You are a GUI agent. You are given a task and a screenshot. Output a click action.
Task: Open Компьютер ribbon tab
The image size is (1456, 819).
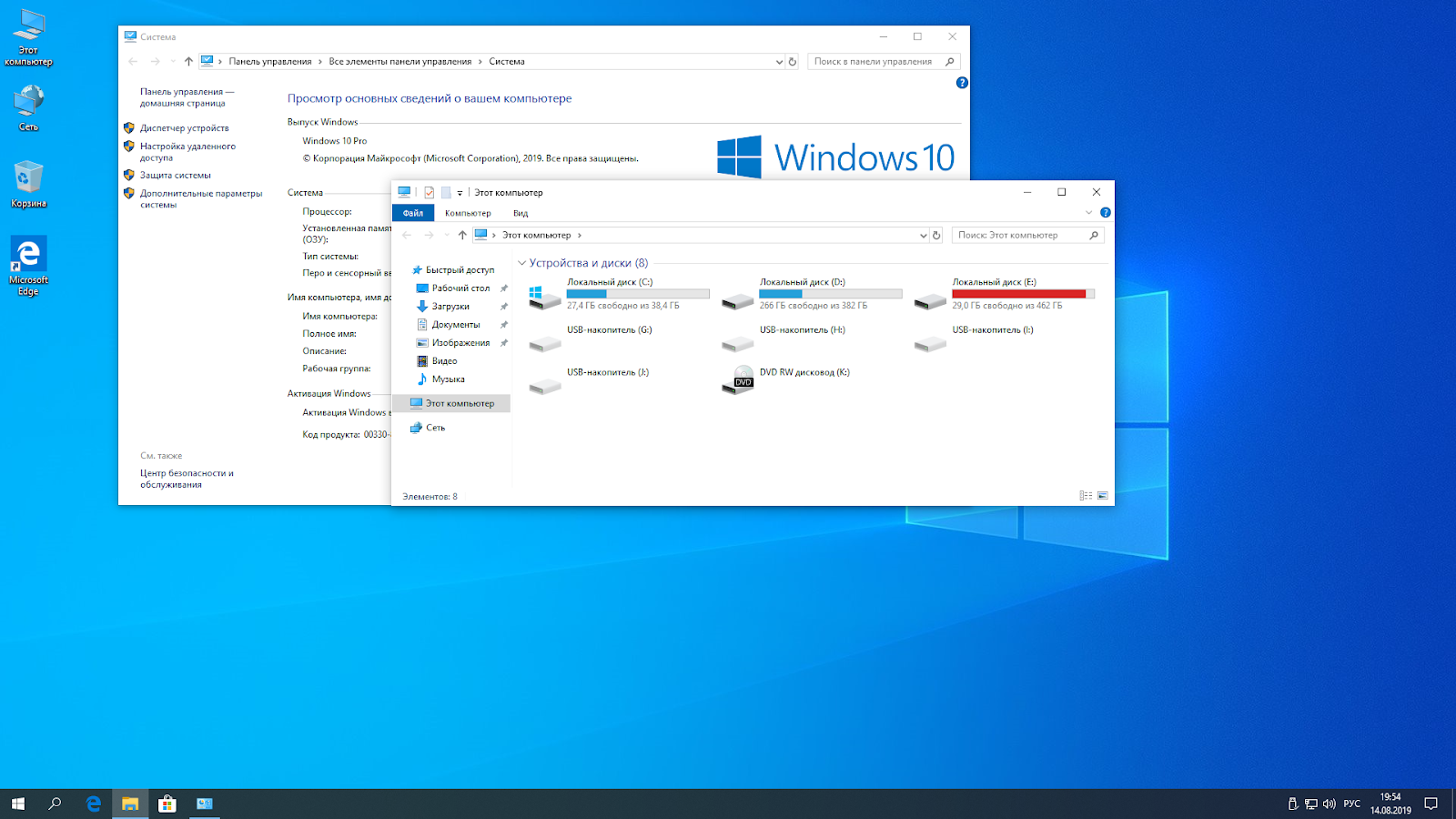(x=468, y=213)
